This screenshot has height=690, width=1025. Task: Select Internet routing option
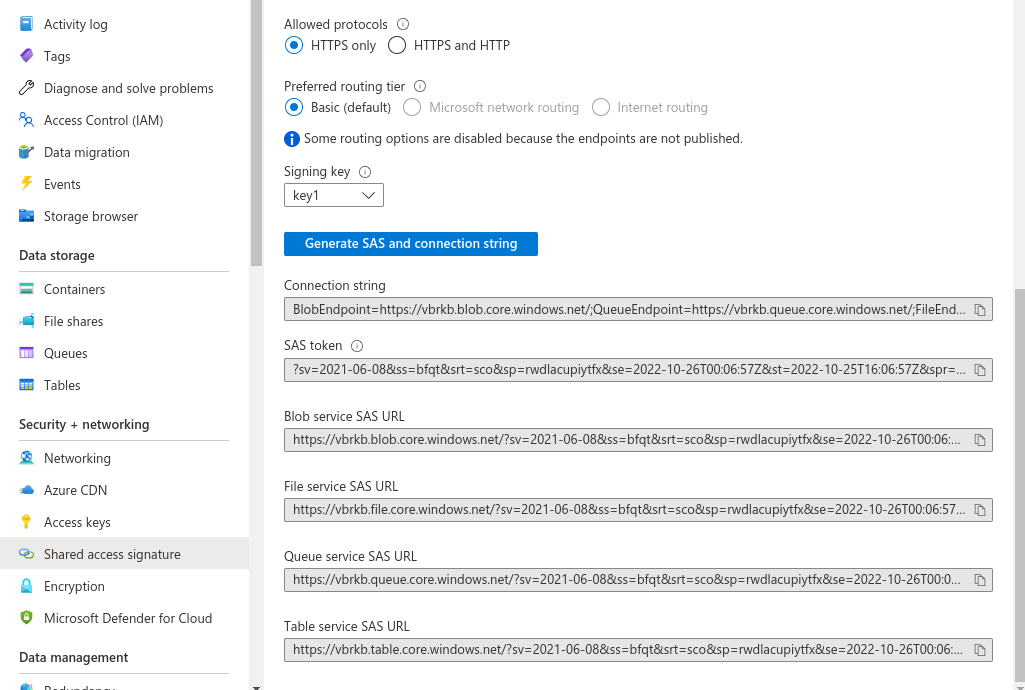pos(601,107)
